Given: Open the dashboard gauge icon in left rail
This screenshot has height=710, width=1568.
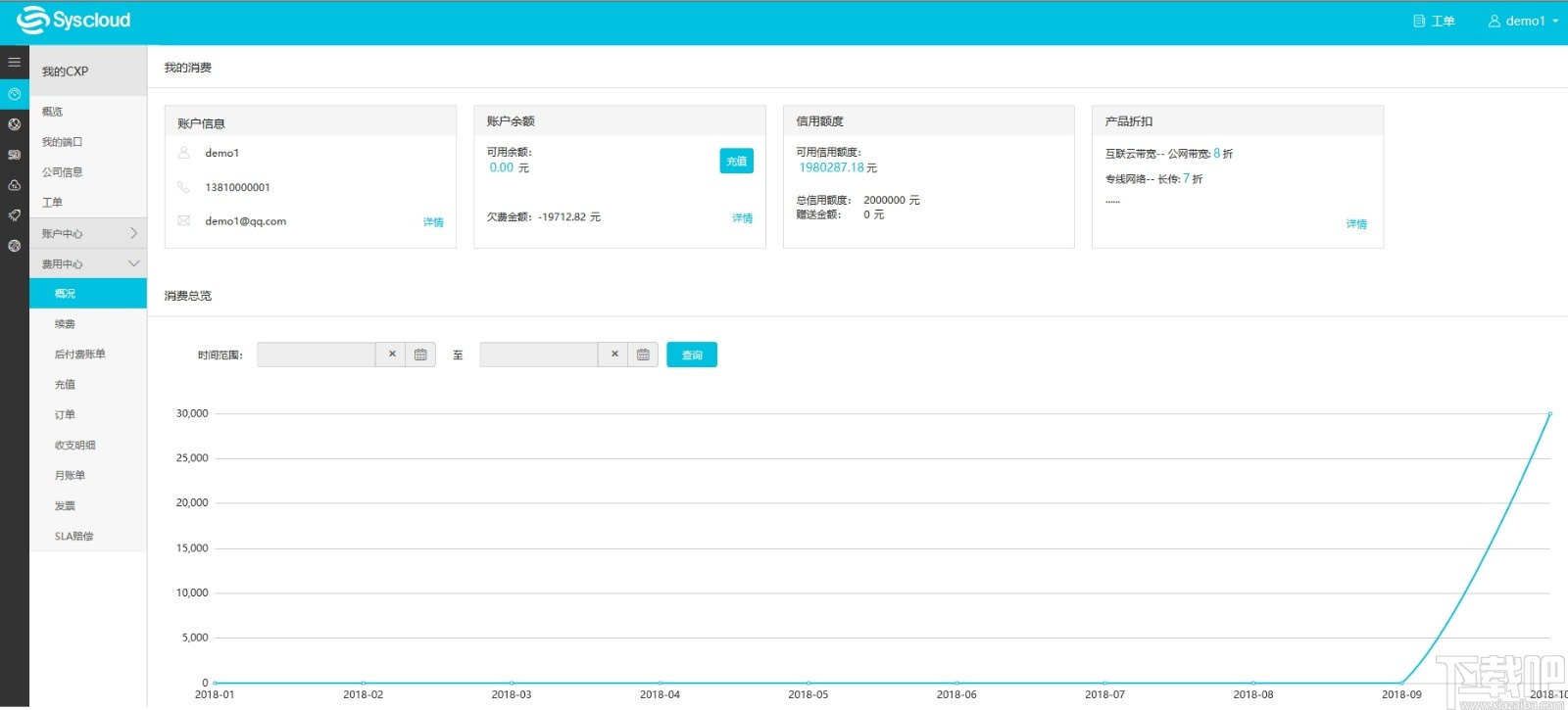Looking at the screenshot, I should pos(14,94).
